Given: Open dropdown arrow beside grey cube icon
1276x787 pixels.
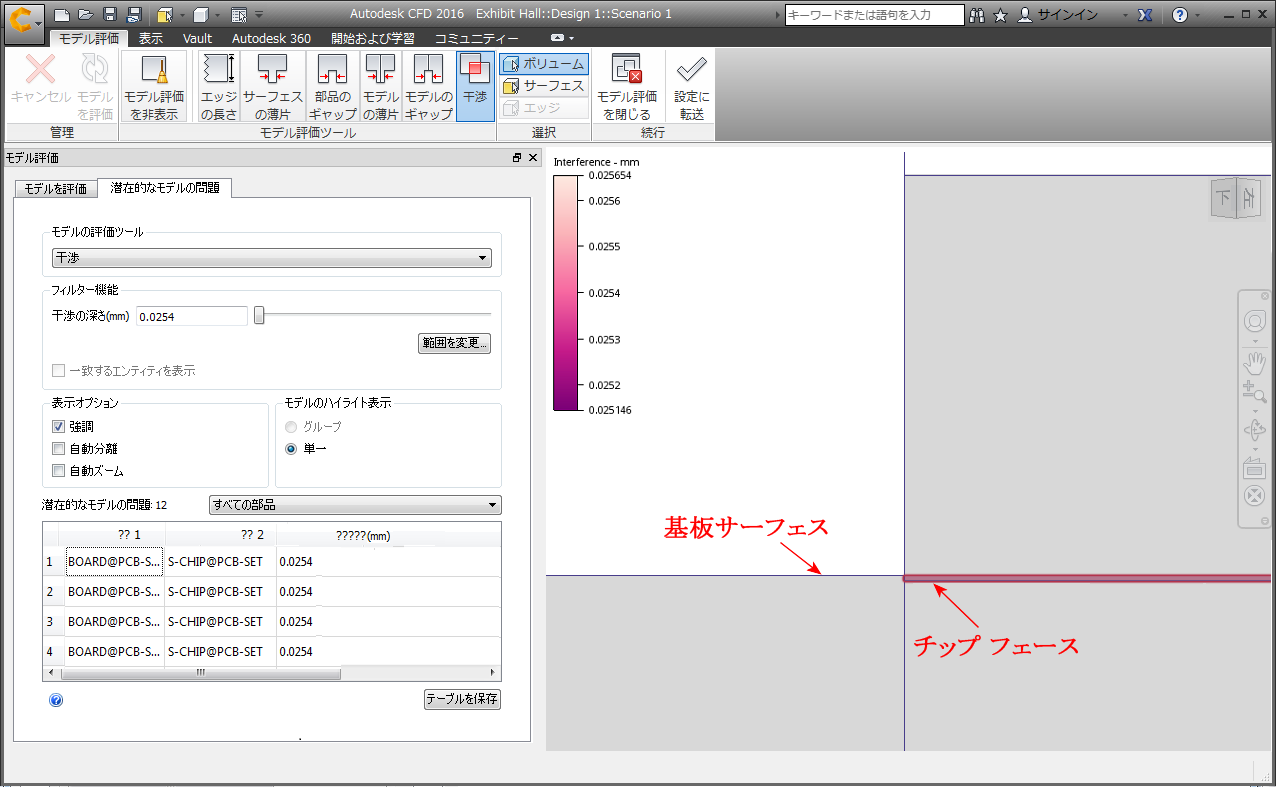Looking at the screenshot, I should (217, 15).
